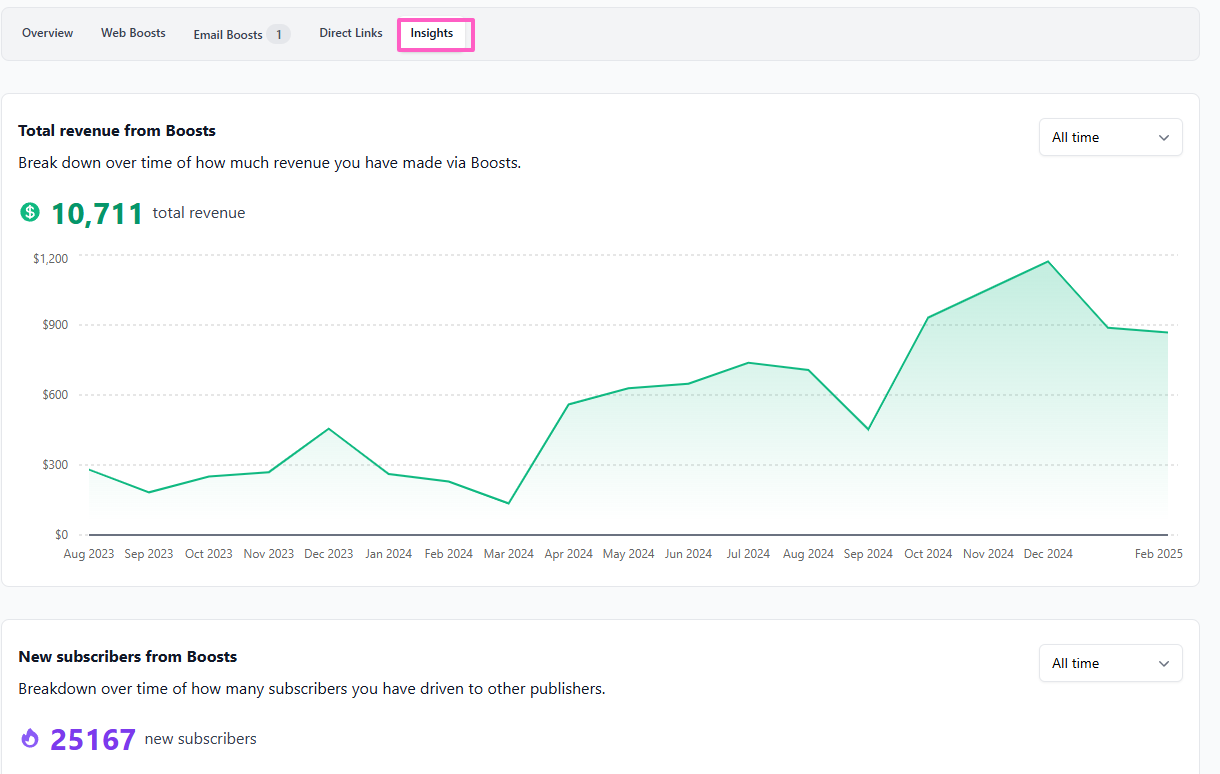Click the green dollar sign revenue icon

(x=30, y=212)
